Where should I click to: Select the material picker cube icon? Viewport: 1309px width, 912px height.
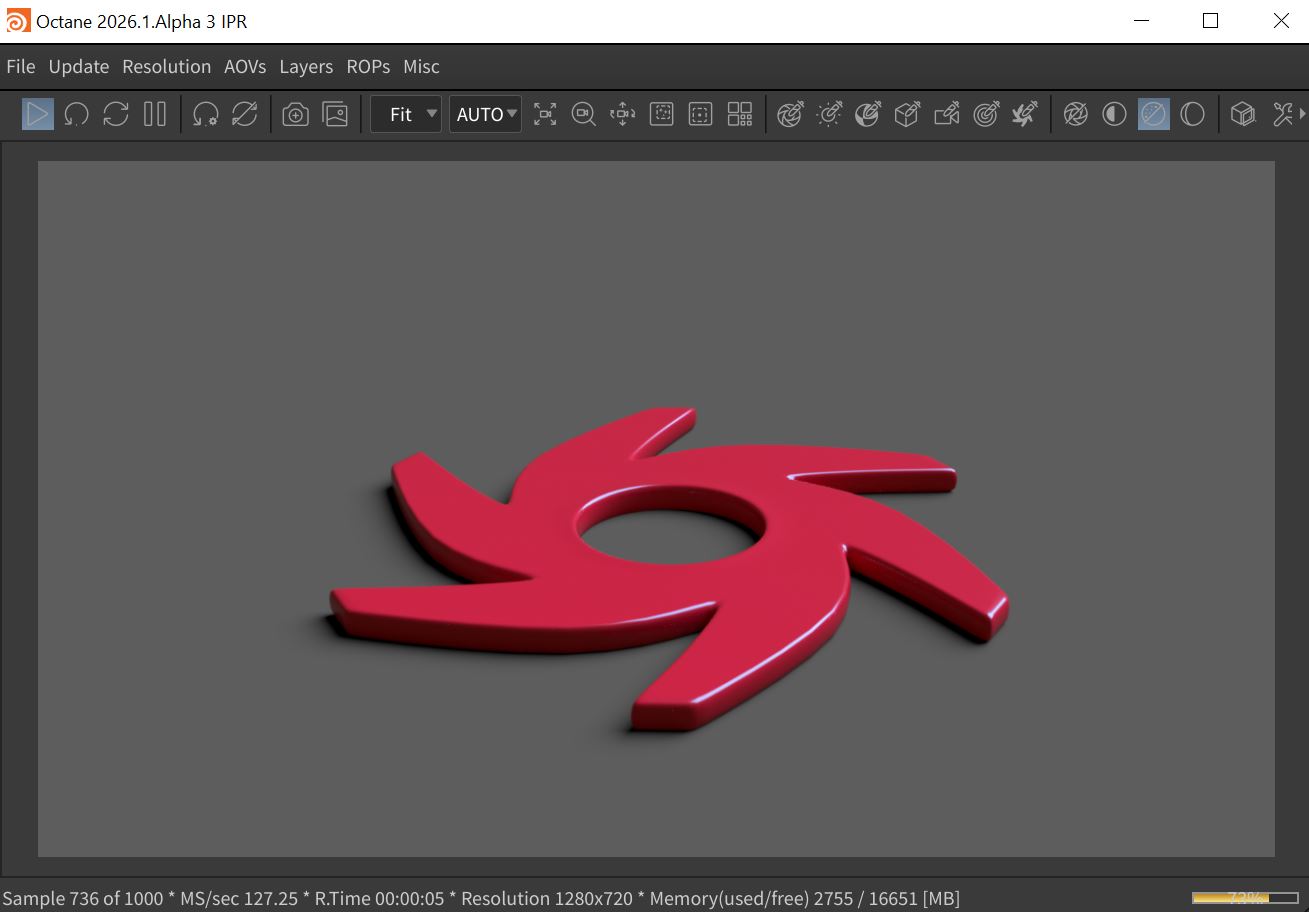(x=907, y=114)
